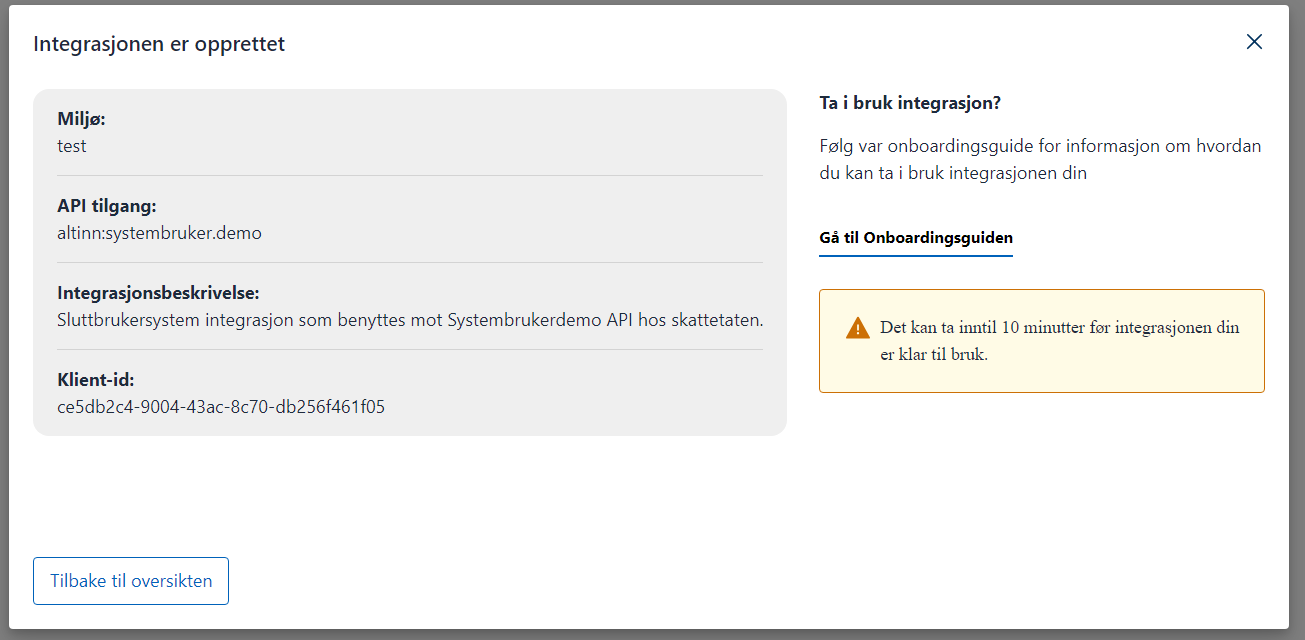Click the API tilgang label

click(x=107, y=207)
